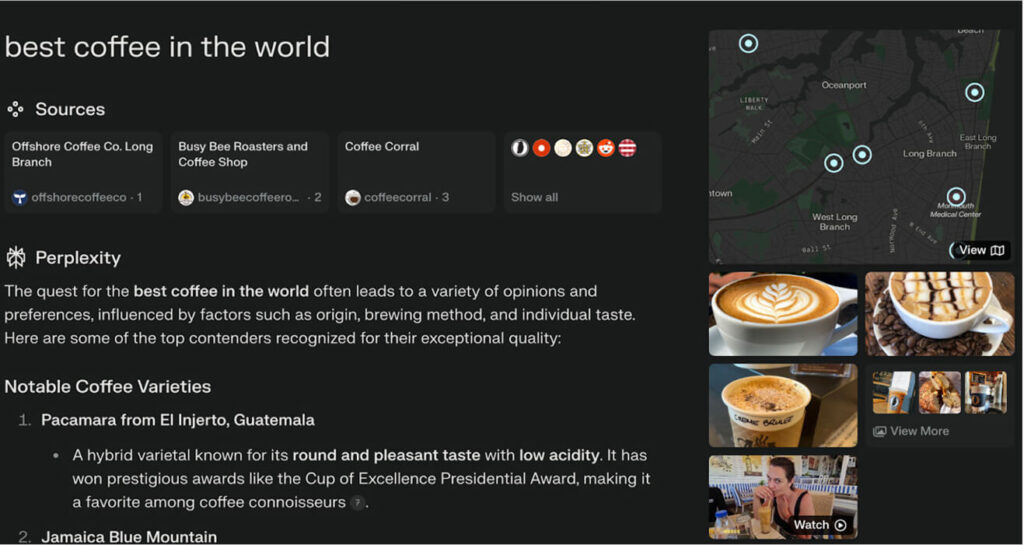The image size is (1024, 545).
Task: Click the cream-colored source favicon
Action: [x=563, y=148]
